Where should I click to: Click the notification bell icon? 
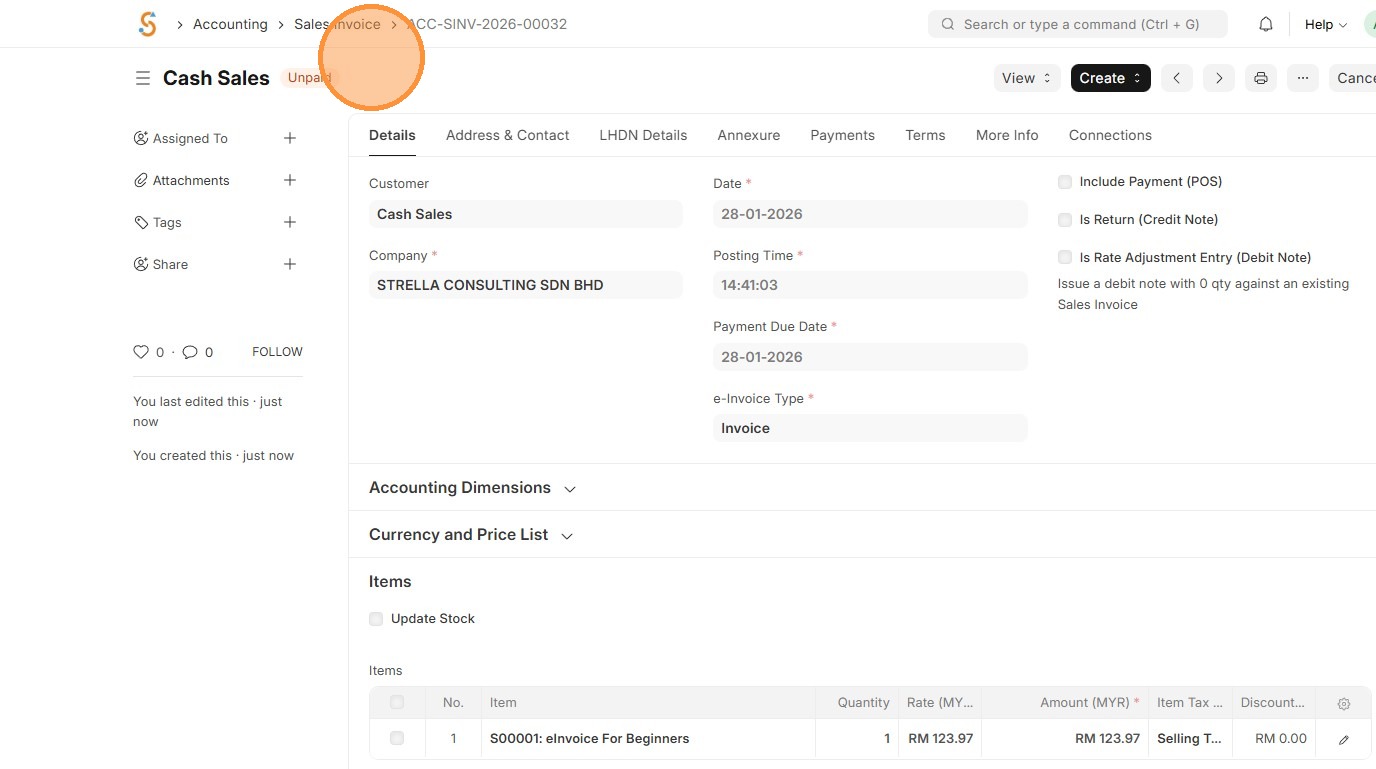tap(1265, 24)
